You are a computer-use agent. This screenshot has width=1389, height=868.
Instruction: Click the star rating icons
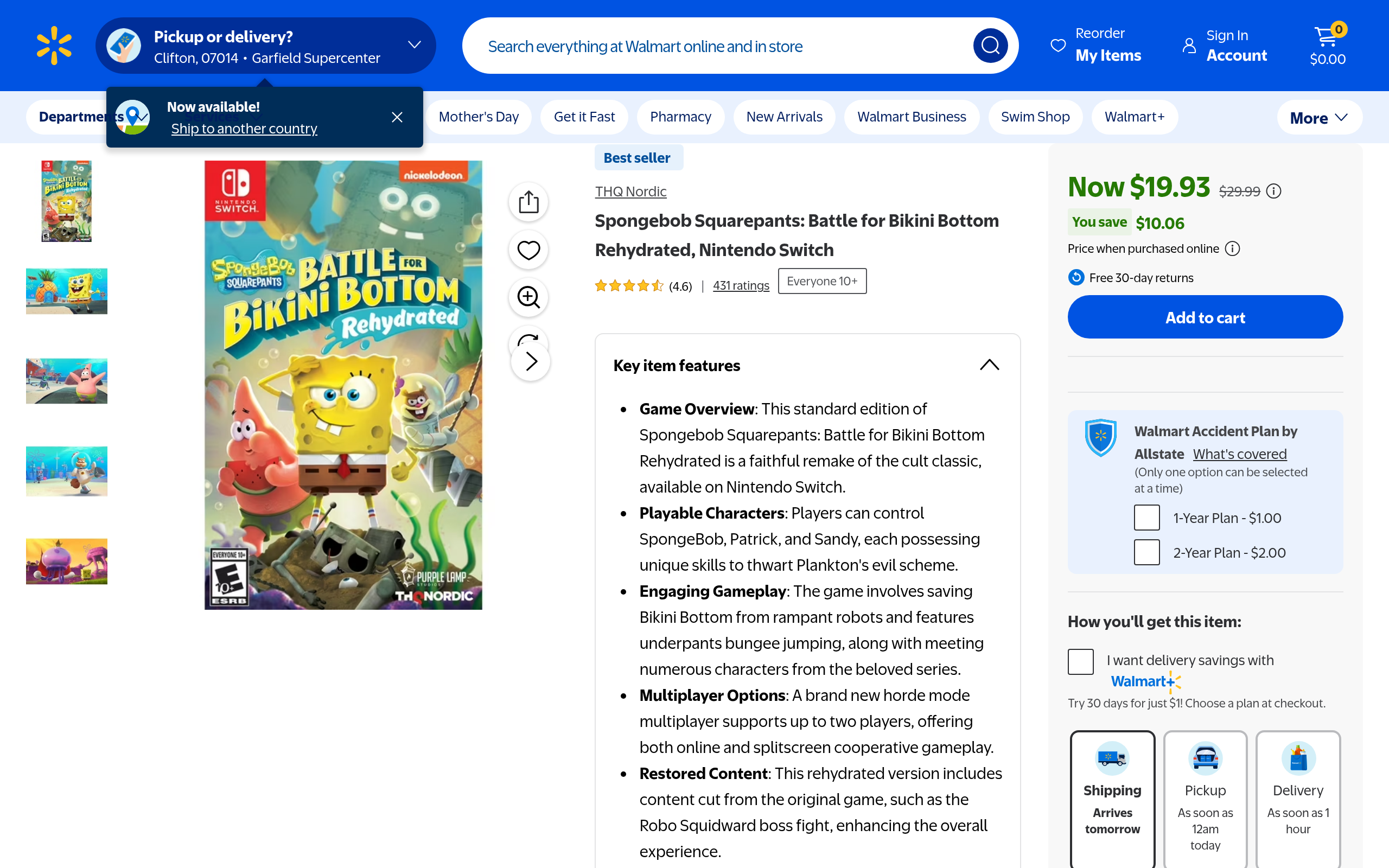(x=629, y=285)
